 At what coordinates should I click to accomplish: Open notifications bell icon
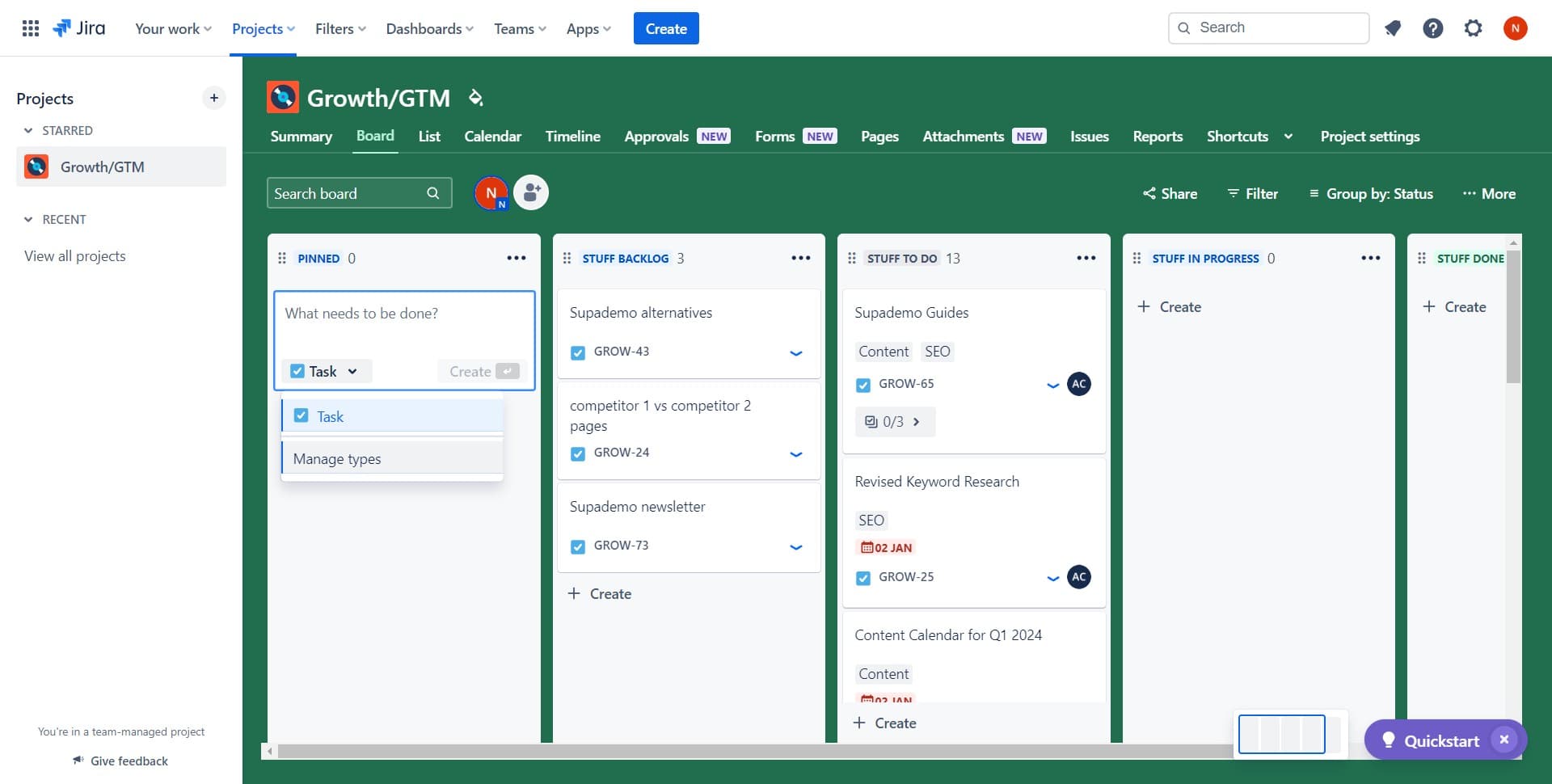pos(1392,27)
